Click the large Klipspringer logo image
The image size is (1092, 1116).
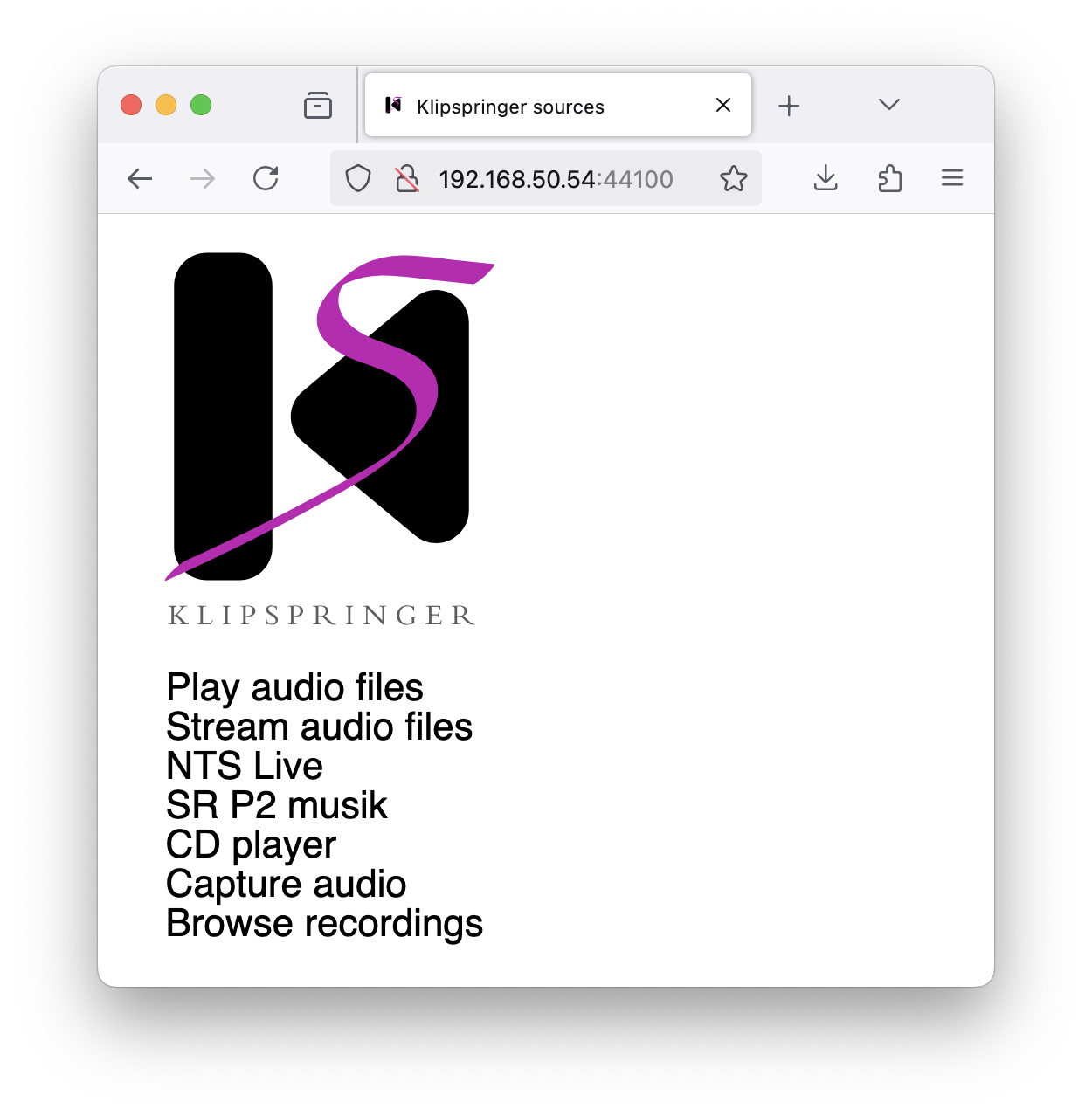[330, 439]
